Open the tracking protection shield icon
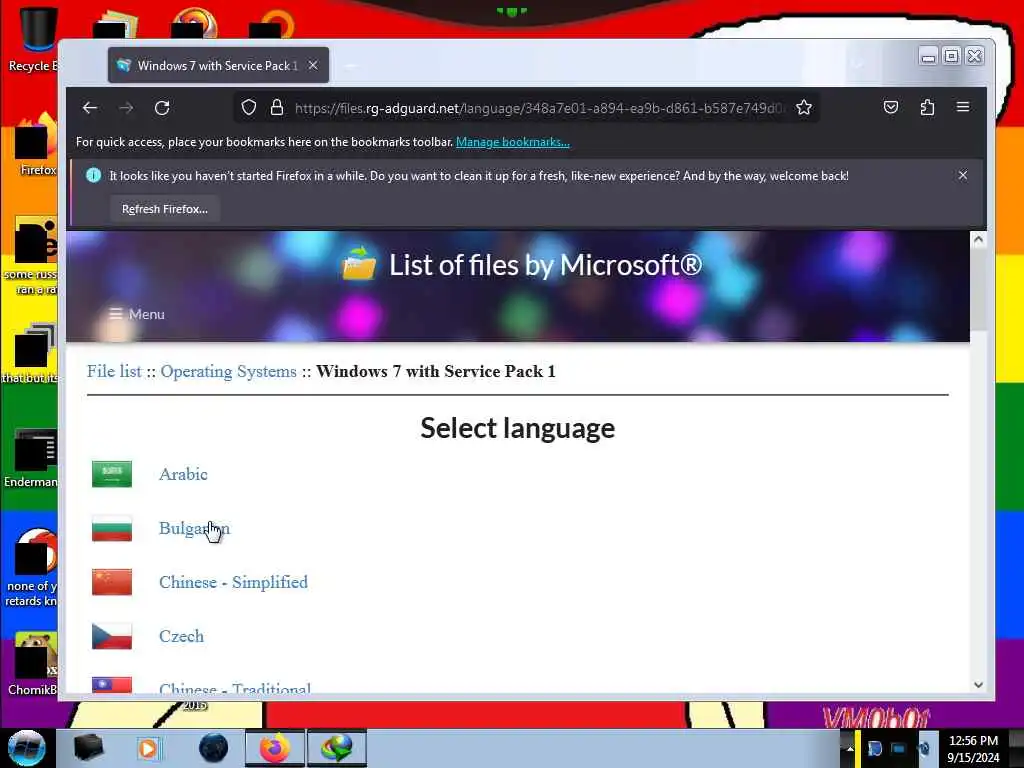Image resolution: width=1024 pixels, height=768 pixels. coord(249,108)
